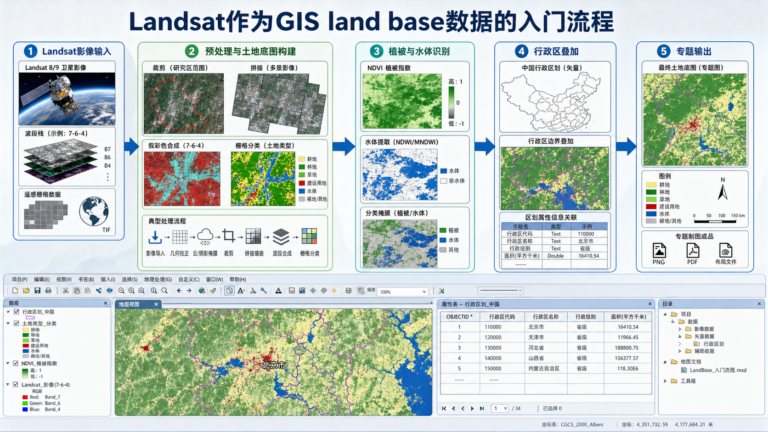768x432 pixels.
Task: Select the highlighted selection tool icon
Action: 229,290
